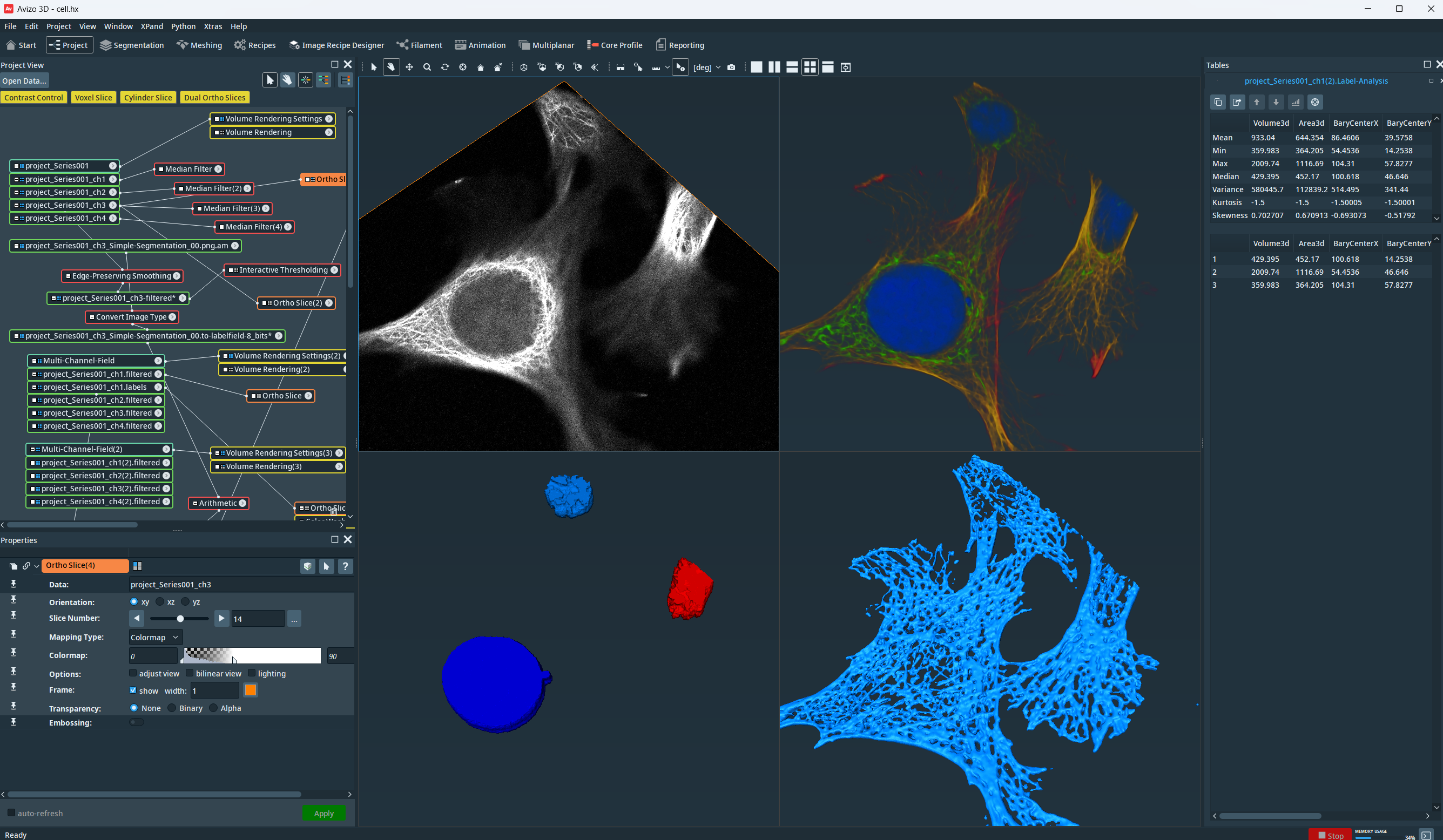Click the orange frame color swatch
The width and height of the screenshot is (1443, 840).
pyautogui.click(x=250, y=690)
